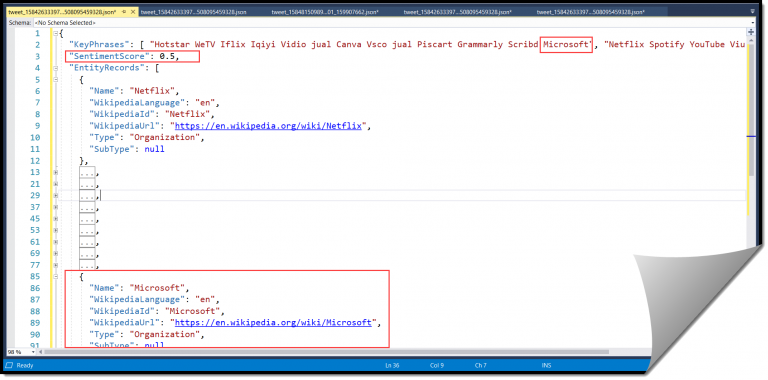
Task: Click "WikipediaId" key on line 8
Action: 121,115
